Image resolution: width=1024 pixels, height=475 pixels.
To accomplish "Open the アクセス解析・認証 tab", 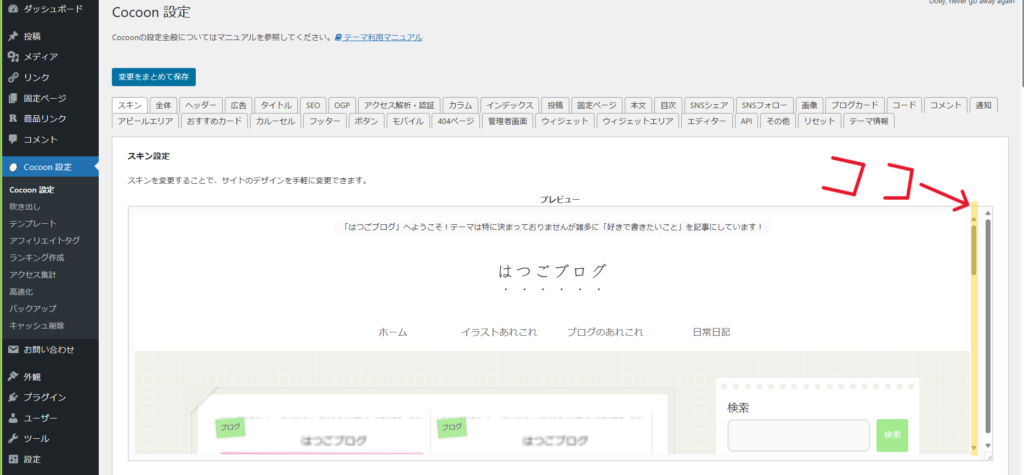I will (399, 105).
